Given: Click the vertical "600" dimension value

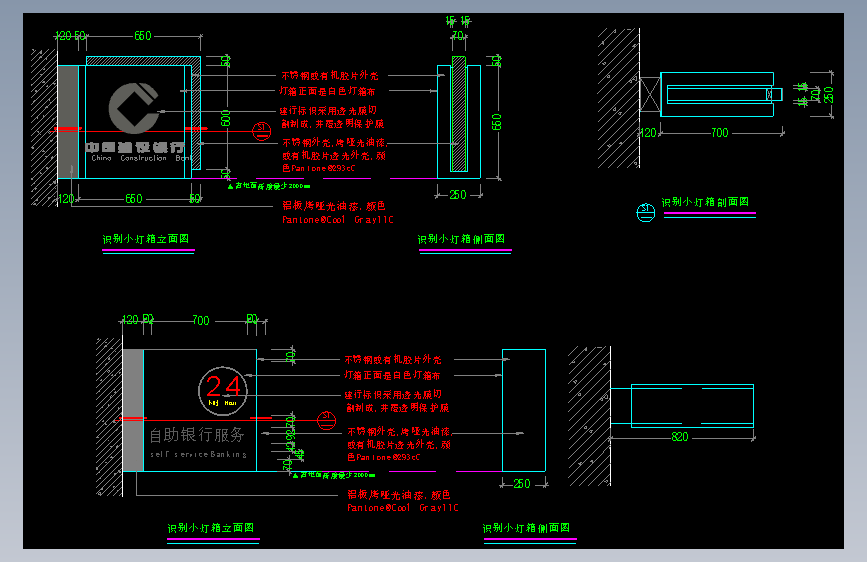Looking at the screenshot, I should [225, 118].
